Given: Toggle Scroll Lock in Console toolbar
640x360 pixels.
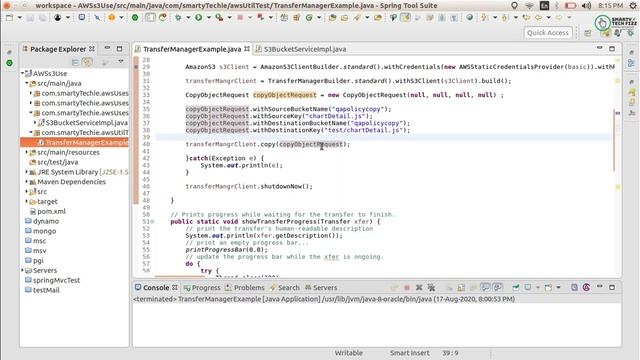Looking at the screenshot, I should [x=461, y=288].
